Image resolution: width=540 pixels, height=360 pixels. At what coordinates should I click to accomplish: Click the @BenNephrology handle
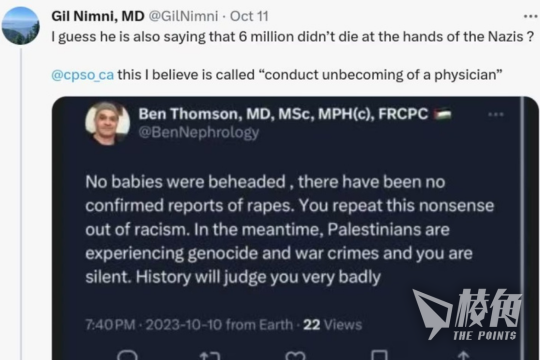[x=199, y=132]
